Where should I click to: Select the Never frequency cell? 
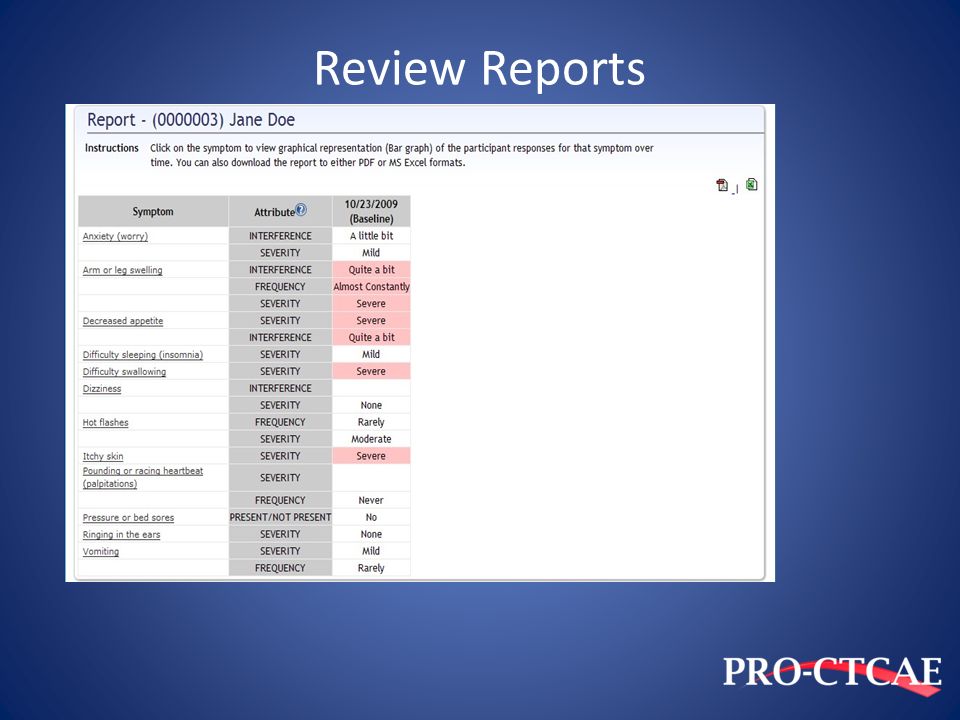point(371,500)
